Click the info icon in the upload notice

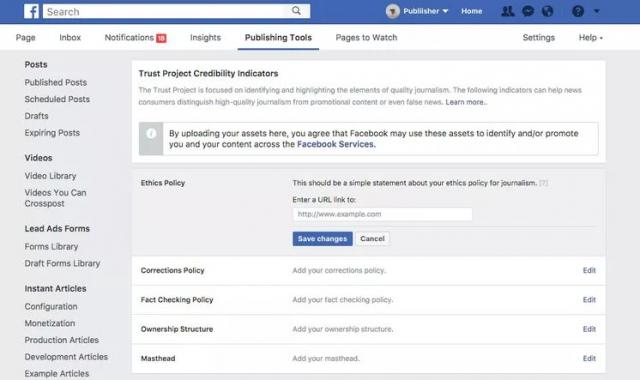pyautogui.click(x=151, y=133)
